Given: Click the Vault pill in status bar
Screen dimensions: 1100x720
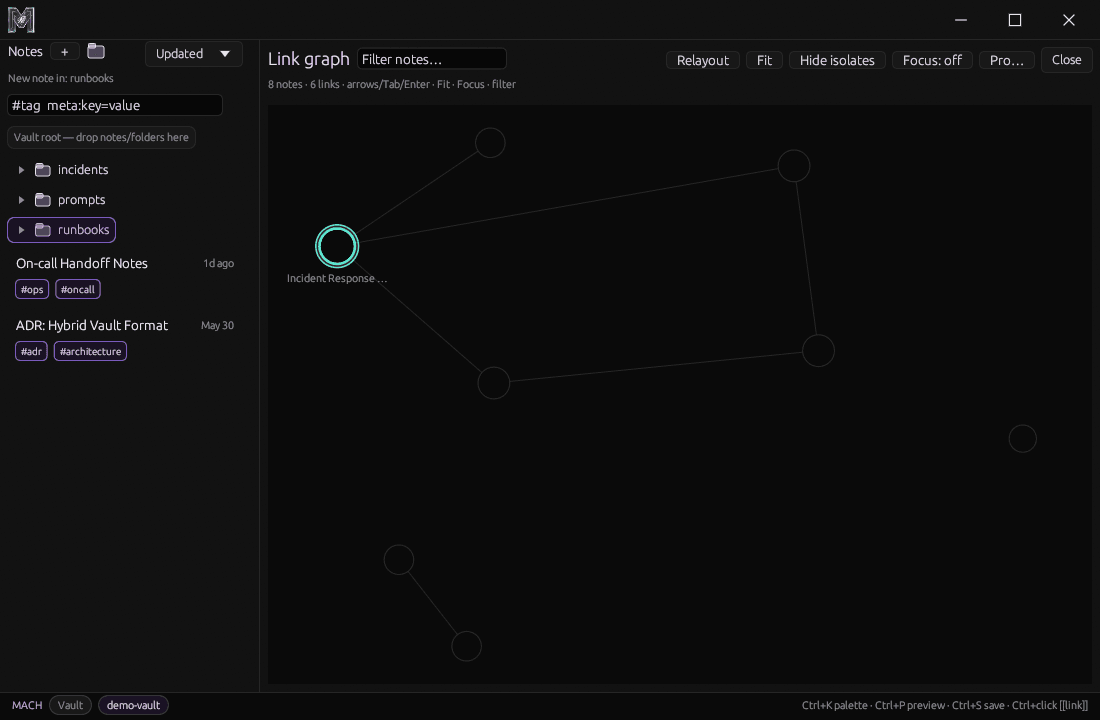Looking at the screenshot, I should [x=70, y=705].
